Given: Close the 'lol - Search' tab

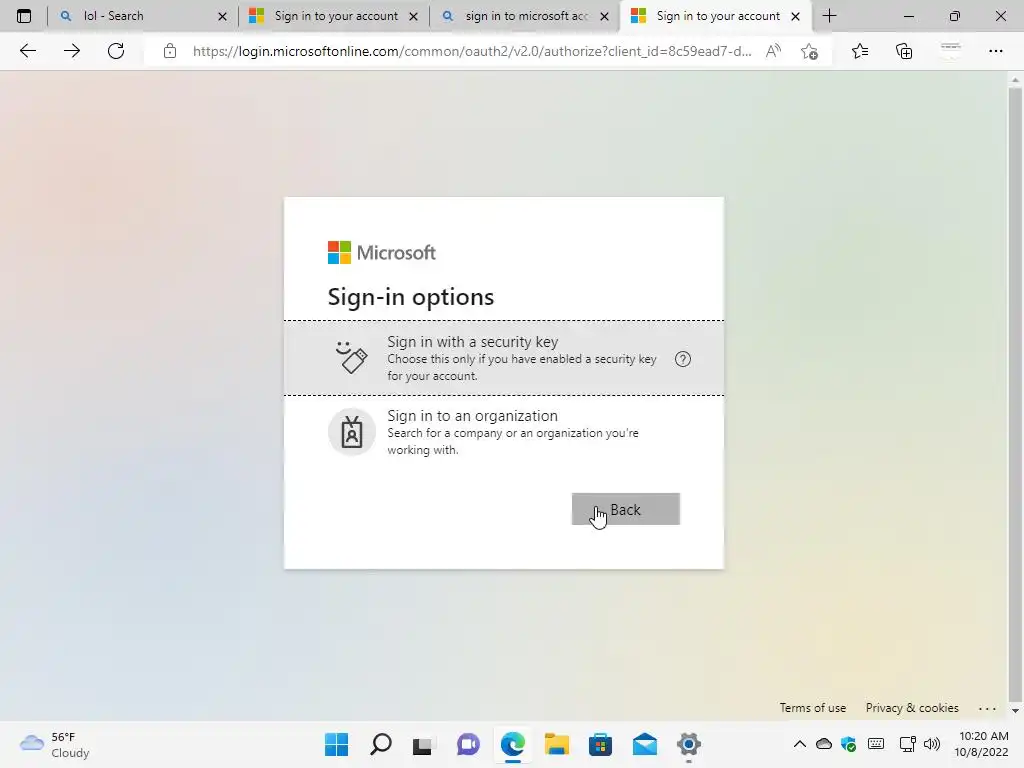Looking at the screenshot, I should click(x=222, y=16).
